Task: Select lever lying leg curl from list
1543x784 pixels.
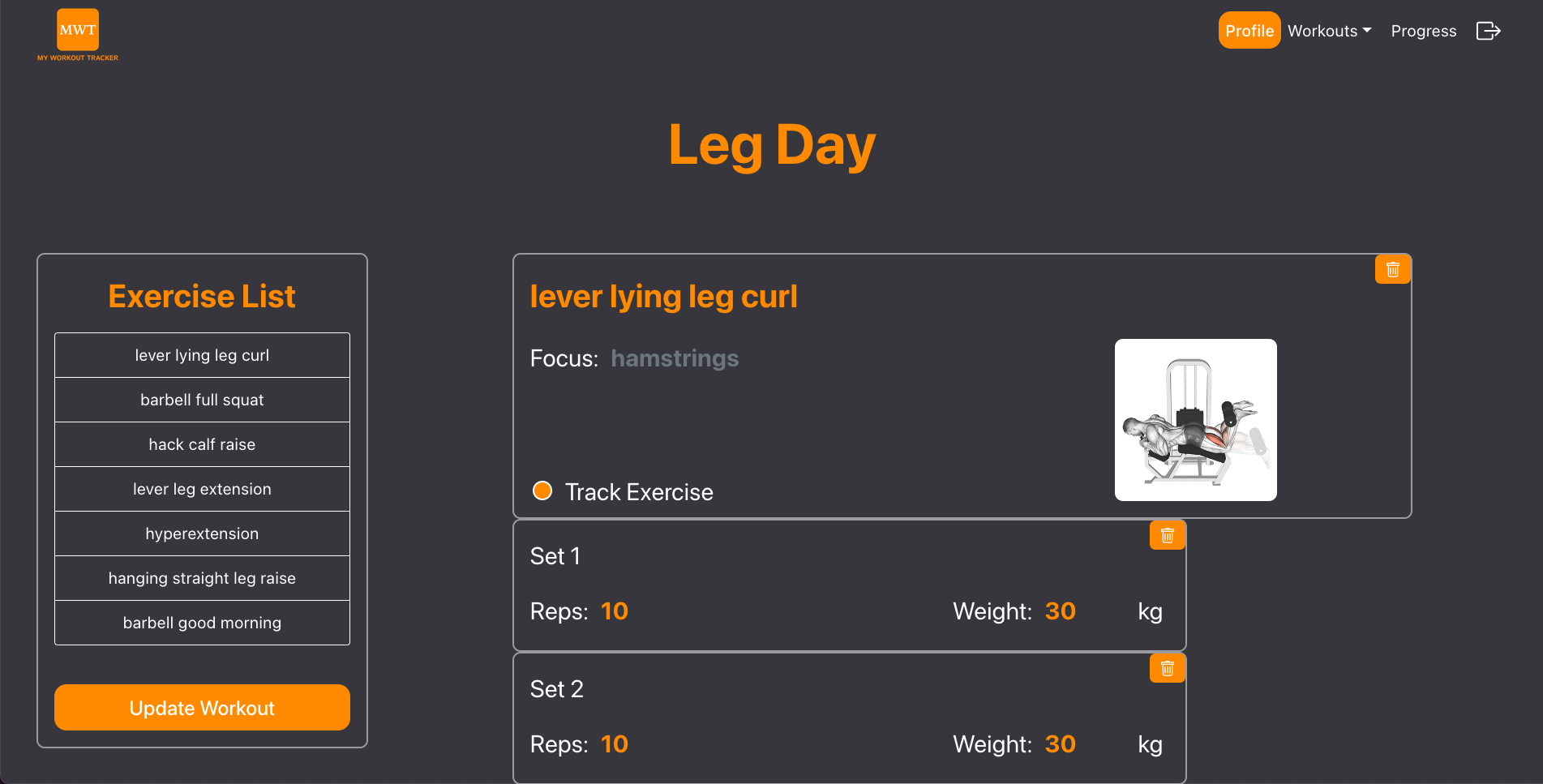Action: (202, 355)
